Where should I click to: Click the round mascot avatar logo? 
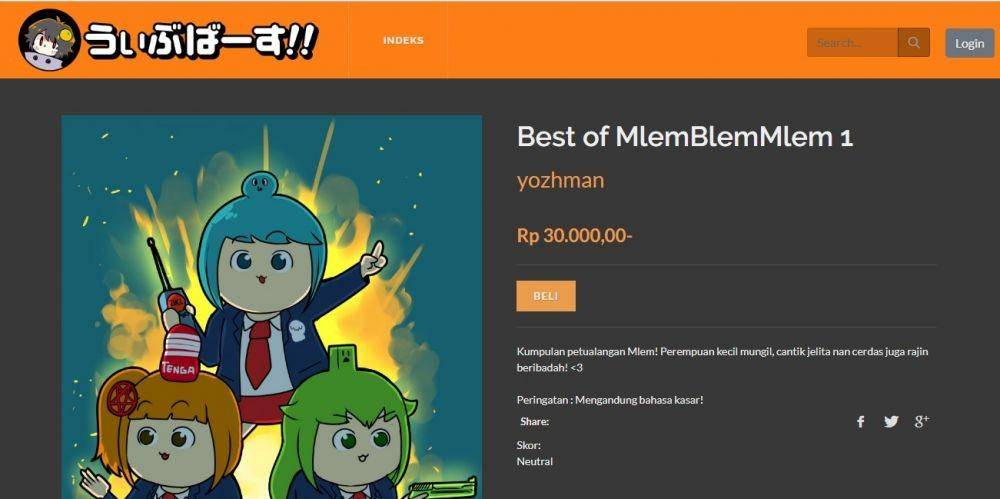tap(49, 40)
